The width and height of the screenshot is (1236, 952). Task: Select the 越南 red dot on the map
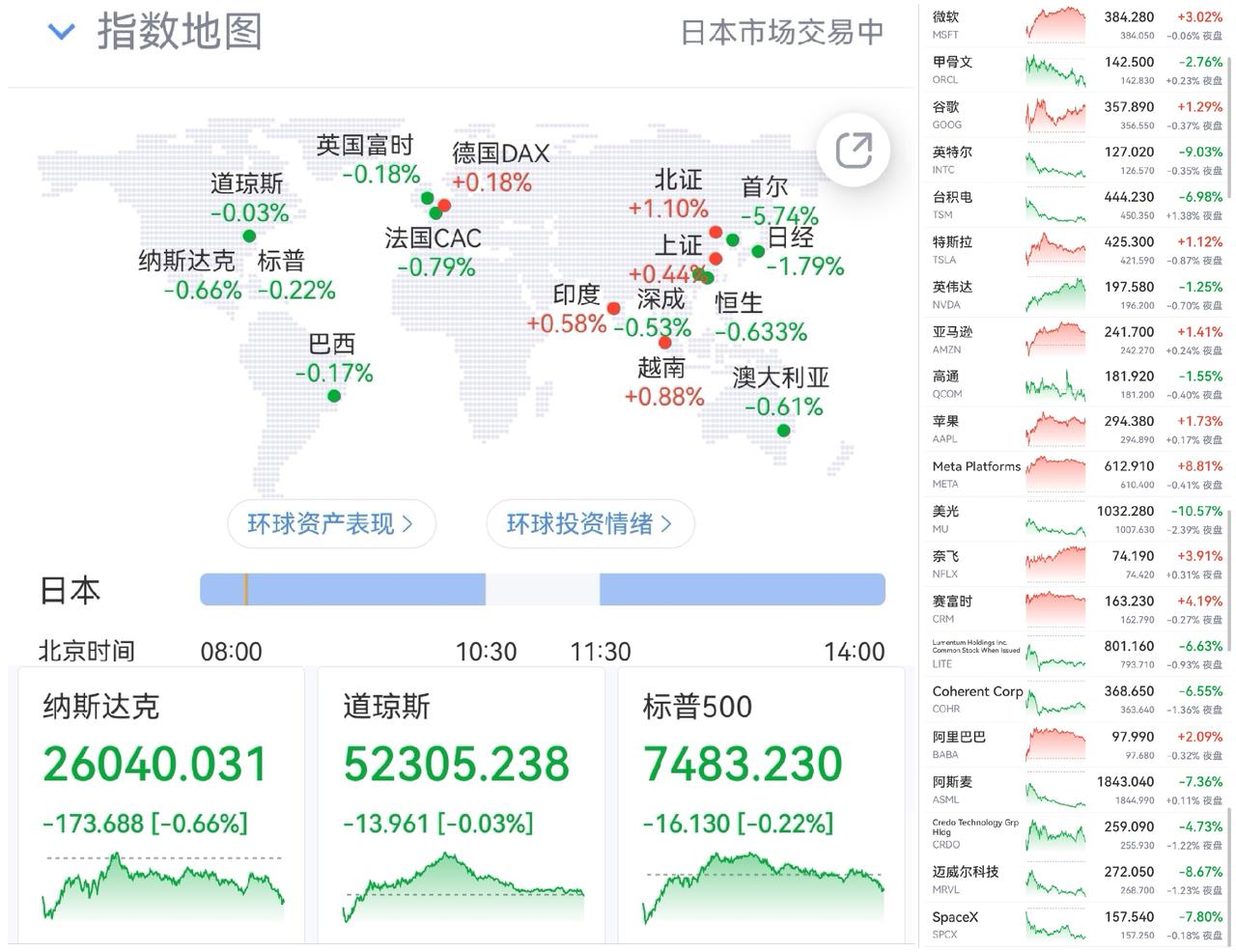664,343
